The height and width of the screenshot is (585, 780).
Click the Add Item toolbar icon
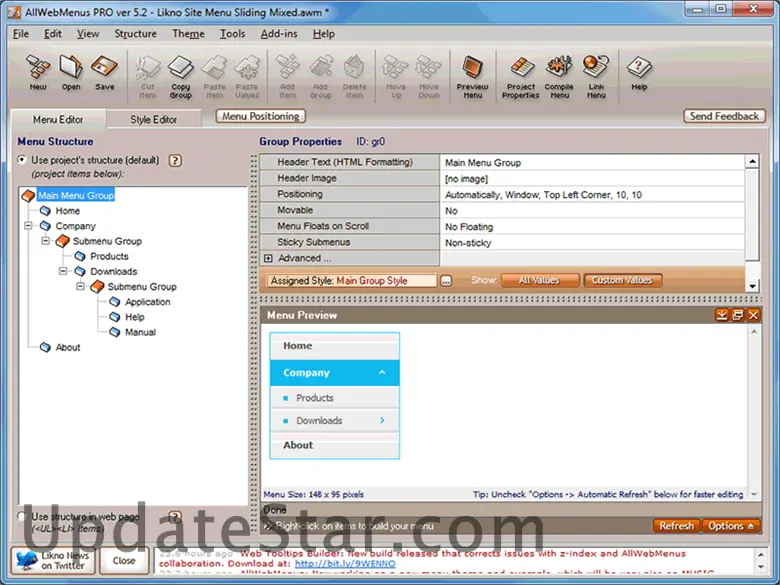tap(288, 77)
